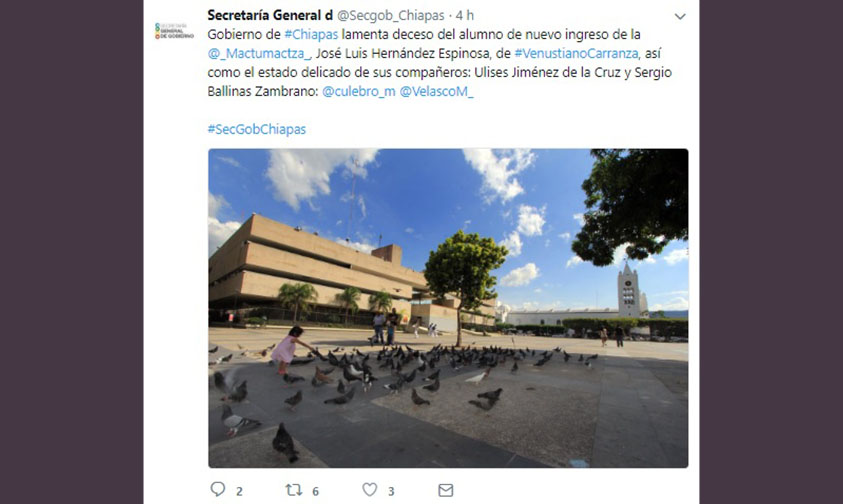Open the #Chiapas hashtag
Screen dimensions: 843x504
pos(311,34)
